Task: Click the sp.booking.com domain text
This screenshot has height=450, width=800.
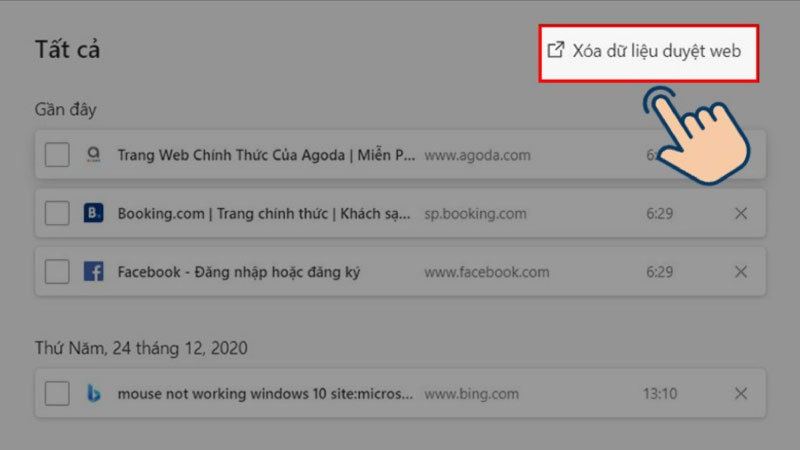Action: (x=476, y=214)
